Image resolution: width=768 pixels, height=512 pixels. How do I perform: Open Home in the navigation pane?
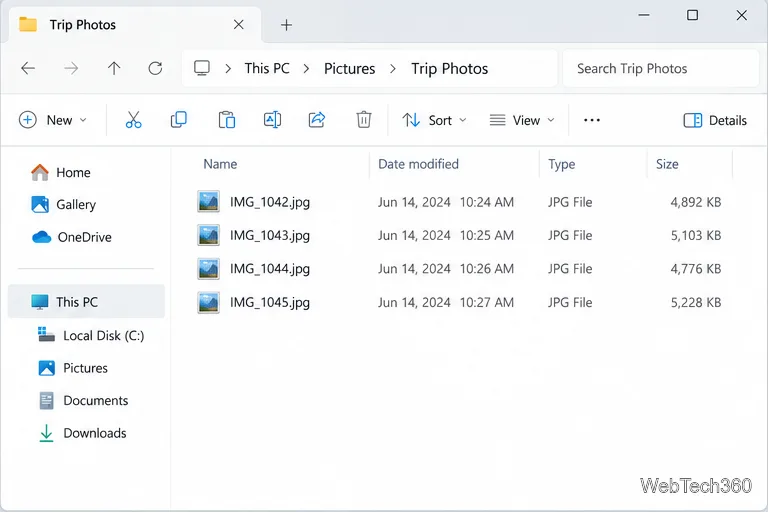[60, 172]
